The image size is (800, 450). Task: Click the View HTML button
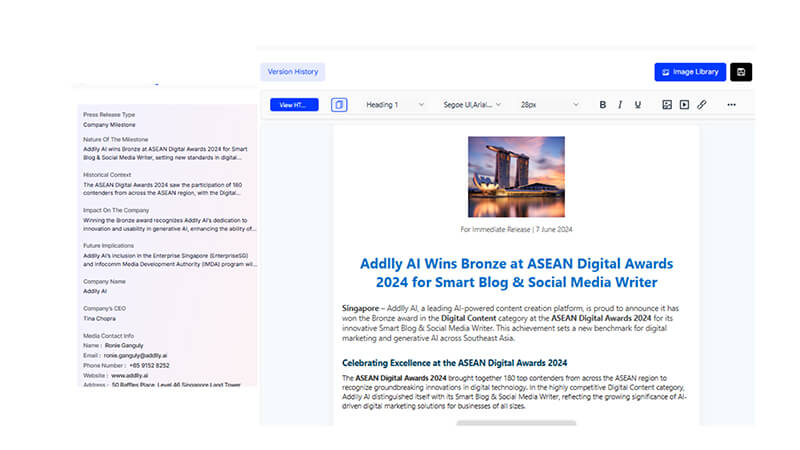tap(294, 105)
